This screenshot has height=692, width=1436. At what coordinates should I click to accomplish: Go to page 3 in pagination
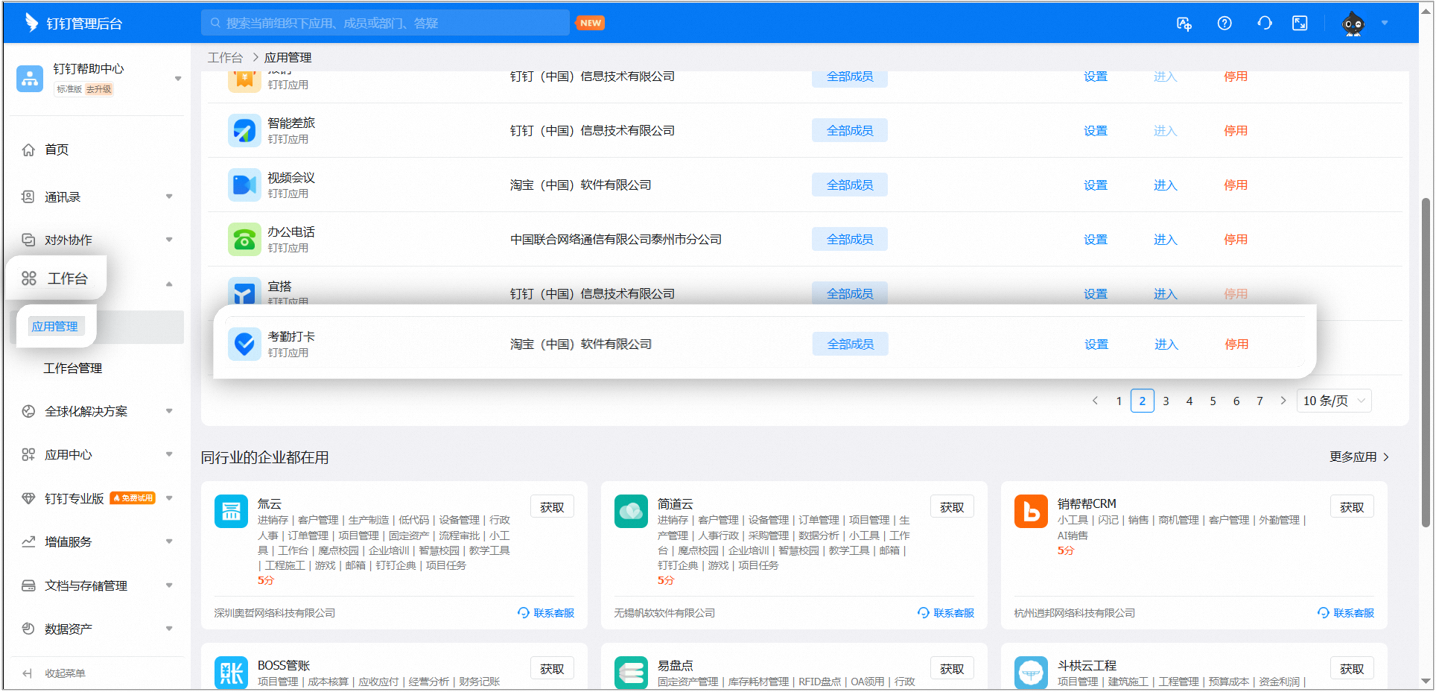tap(1166, 401)
